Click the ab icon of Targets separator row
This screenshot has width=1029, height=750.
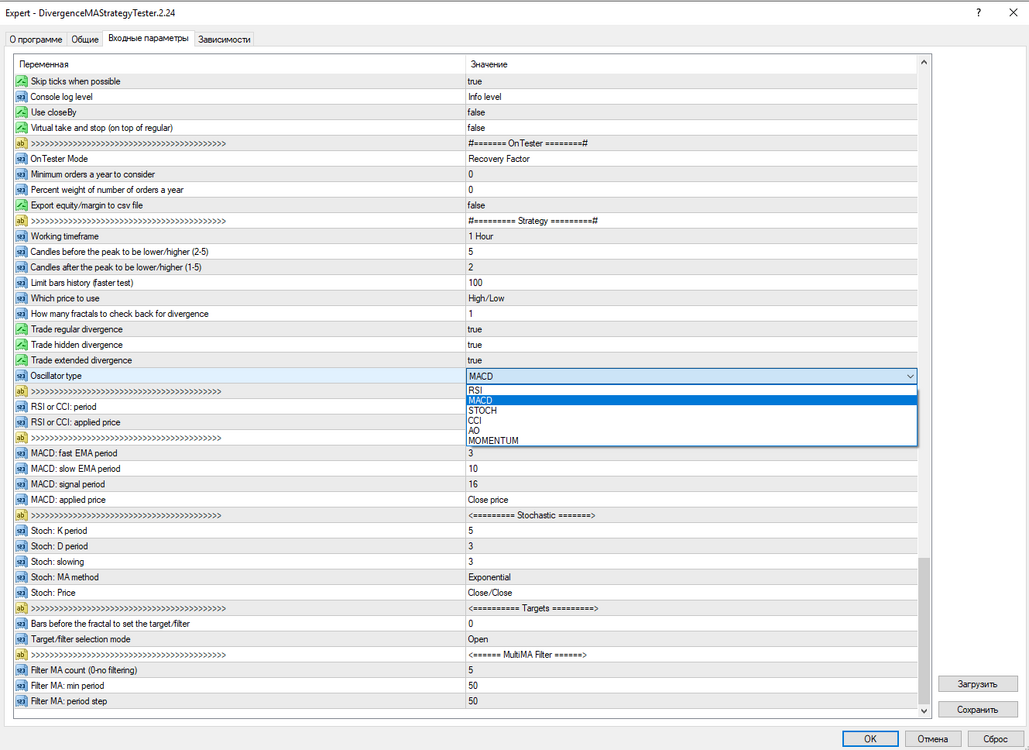[x=22, y=609]
